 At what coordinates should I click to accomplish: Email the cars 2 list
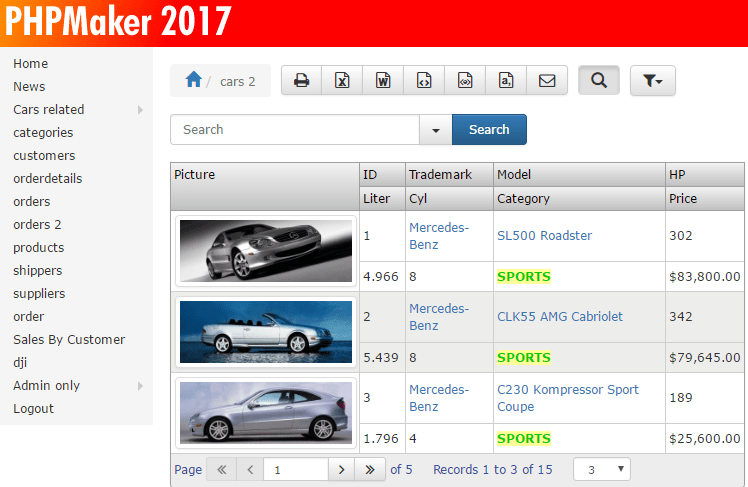point(547,81)
